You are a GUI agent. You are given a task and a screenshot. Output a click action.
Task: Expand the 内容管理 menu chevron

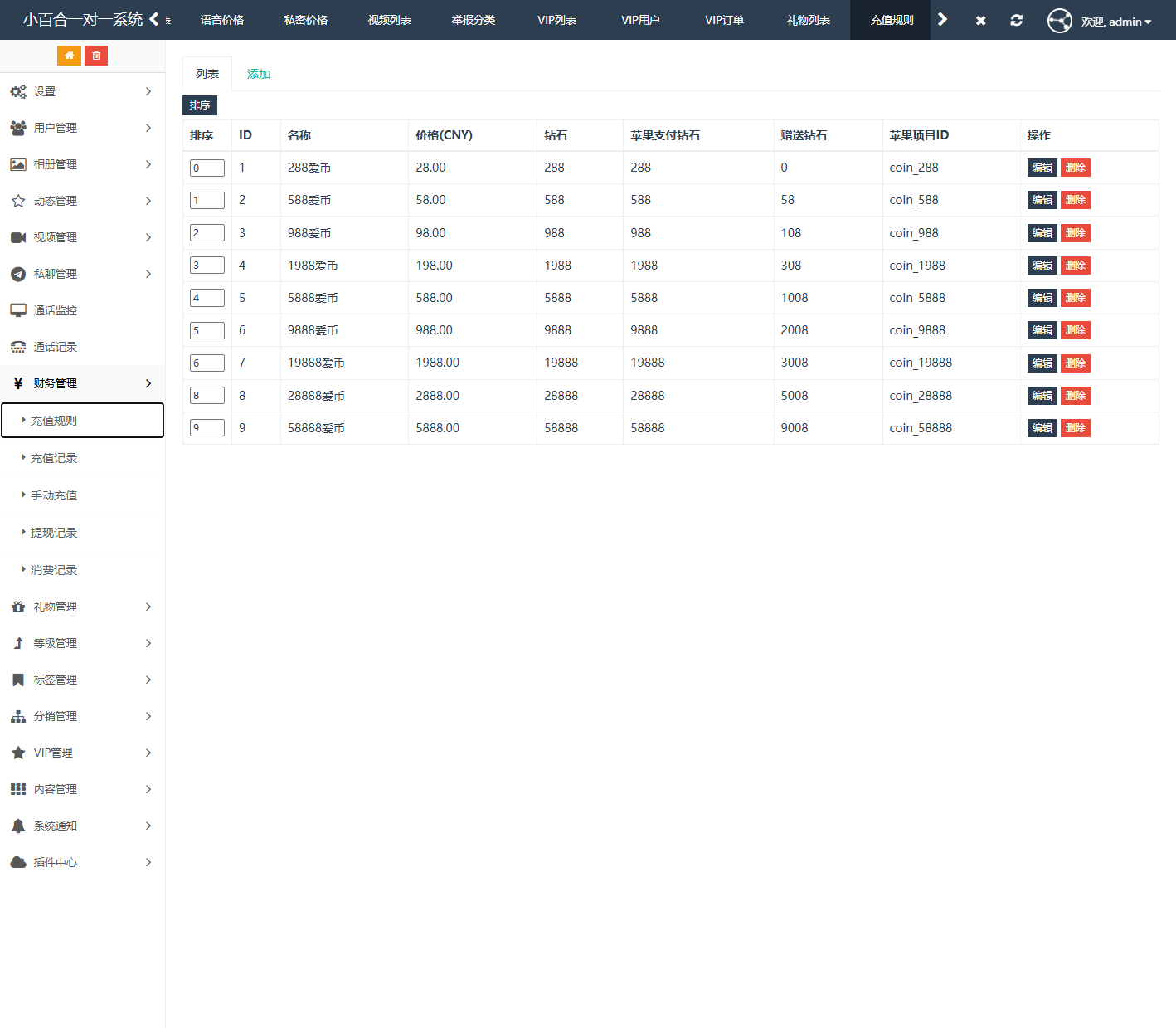pos(148,789)
